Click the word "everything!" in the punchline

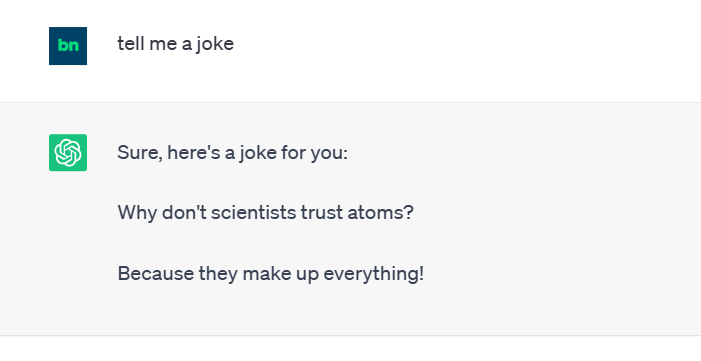tap(374, 274)
